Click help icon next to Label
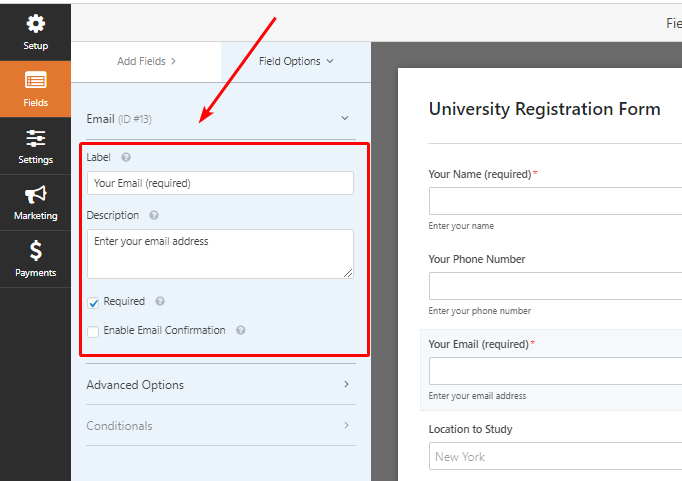Screen dimensions: 682x481 [x=126, y=158]
